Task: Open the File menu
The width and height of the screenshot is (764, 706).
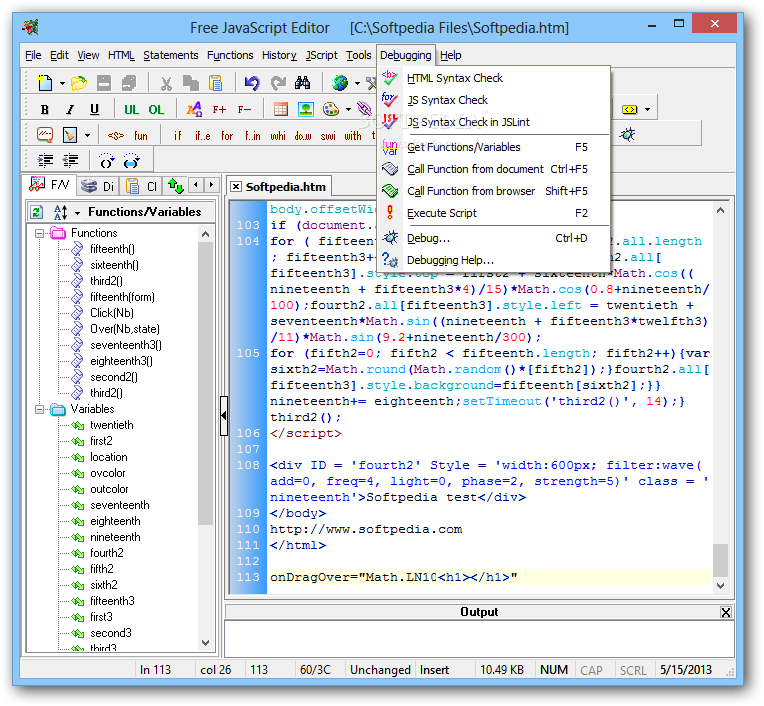Action: tap(33, 56)
